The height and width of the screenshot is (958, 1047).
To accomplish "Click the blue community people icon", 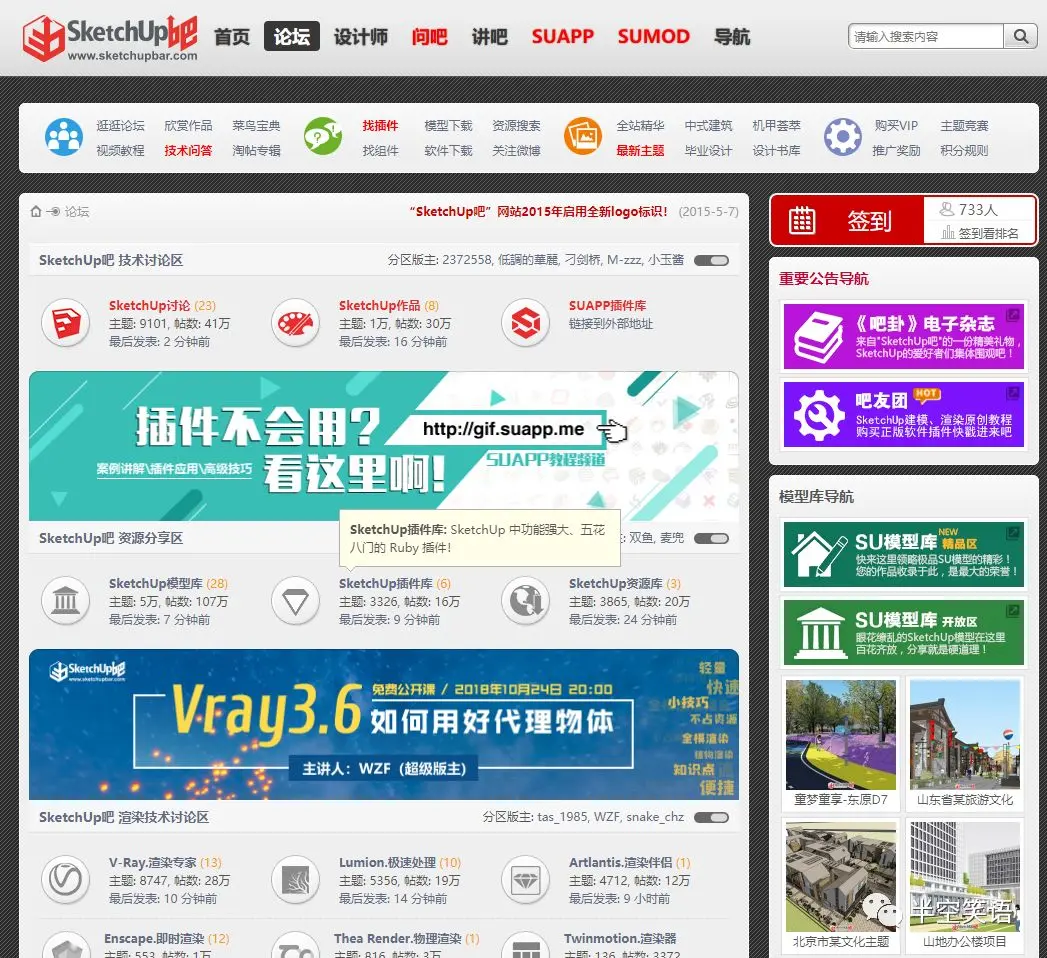I will 64,137.
